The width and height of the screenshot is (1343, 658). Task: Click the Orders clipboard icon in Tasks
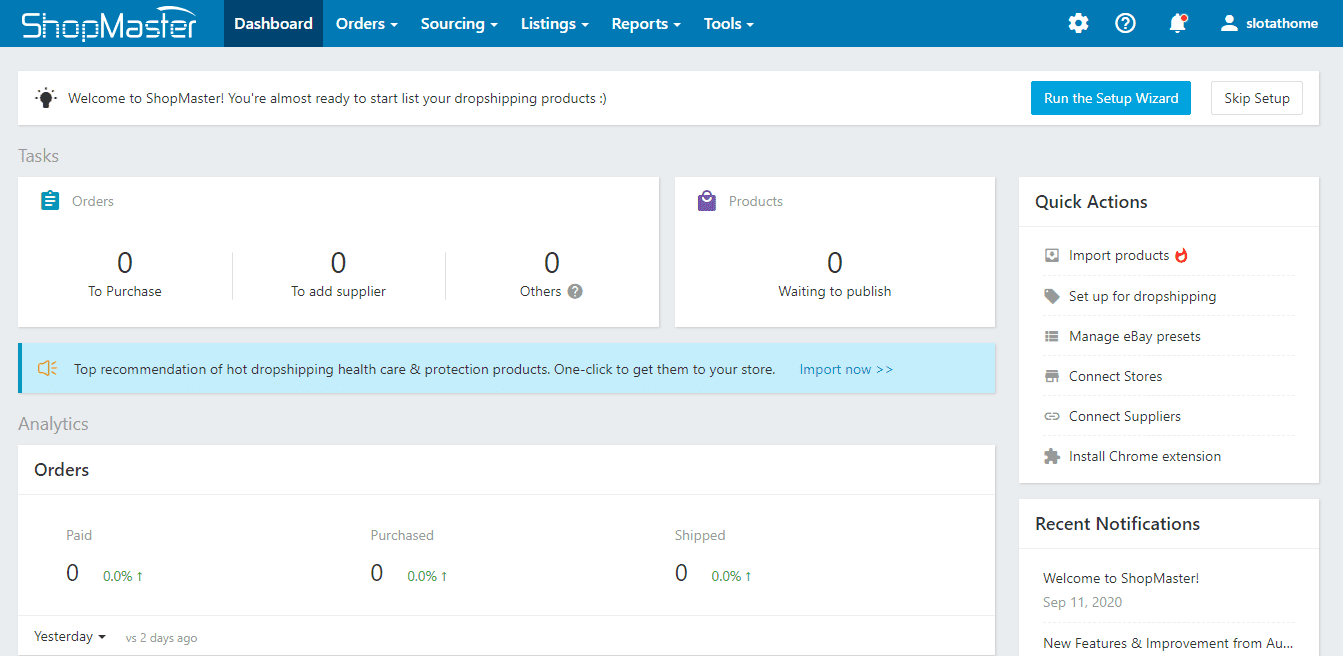coord(50,201)
